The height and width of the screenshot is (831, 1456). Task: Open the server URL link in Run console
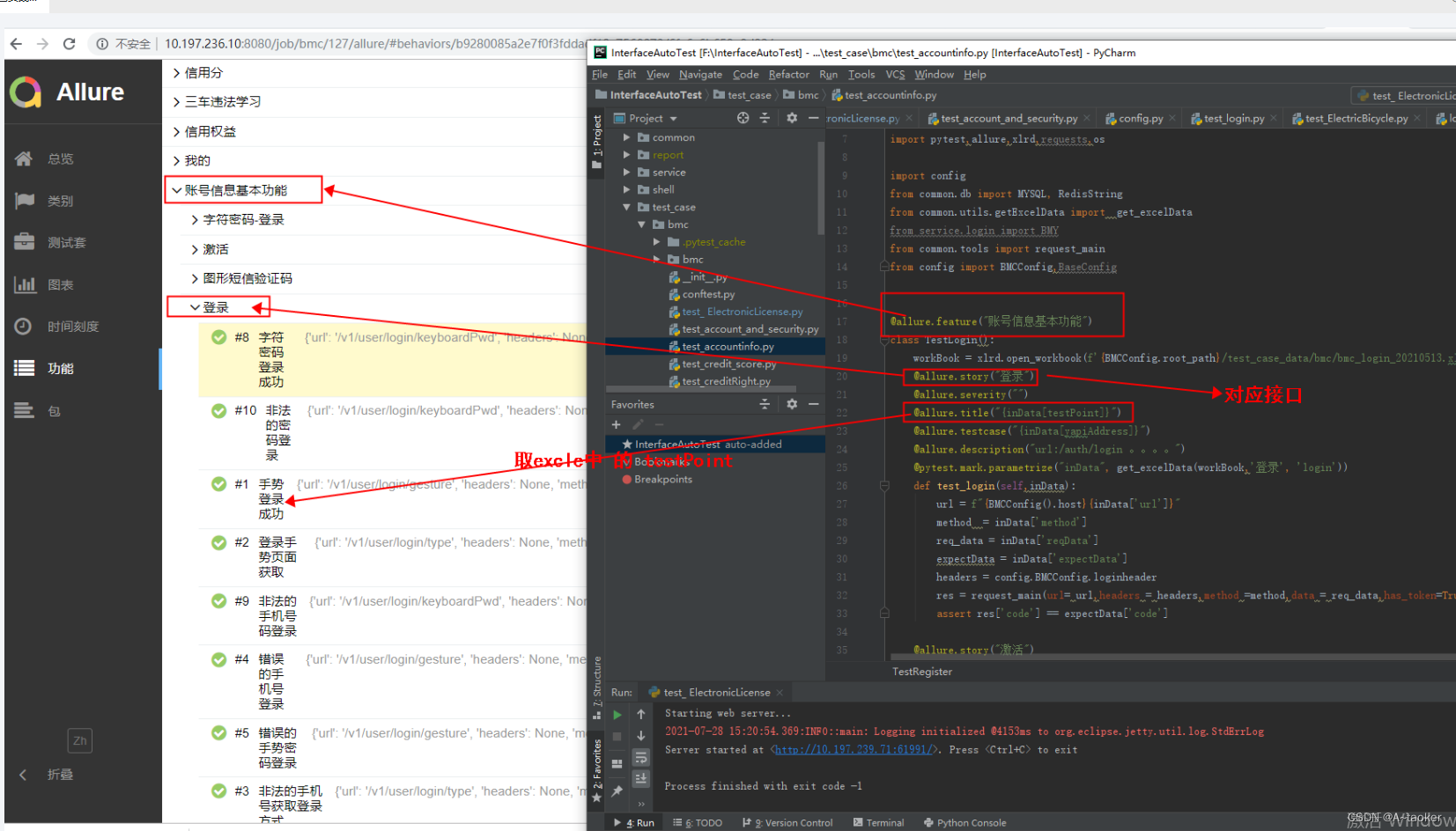pyautogui.click(x=854, y=750)
